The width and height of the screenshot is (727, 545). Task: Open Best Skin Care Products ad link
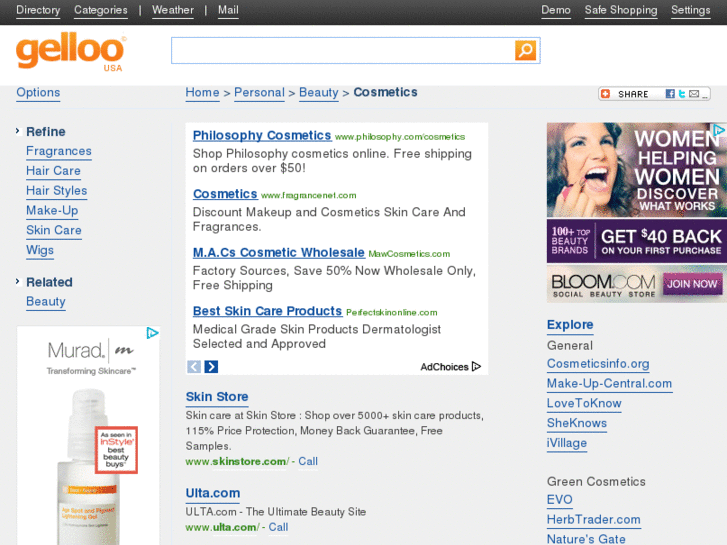268,311
